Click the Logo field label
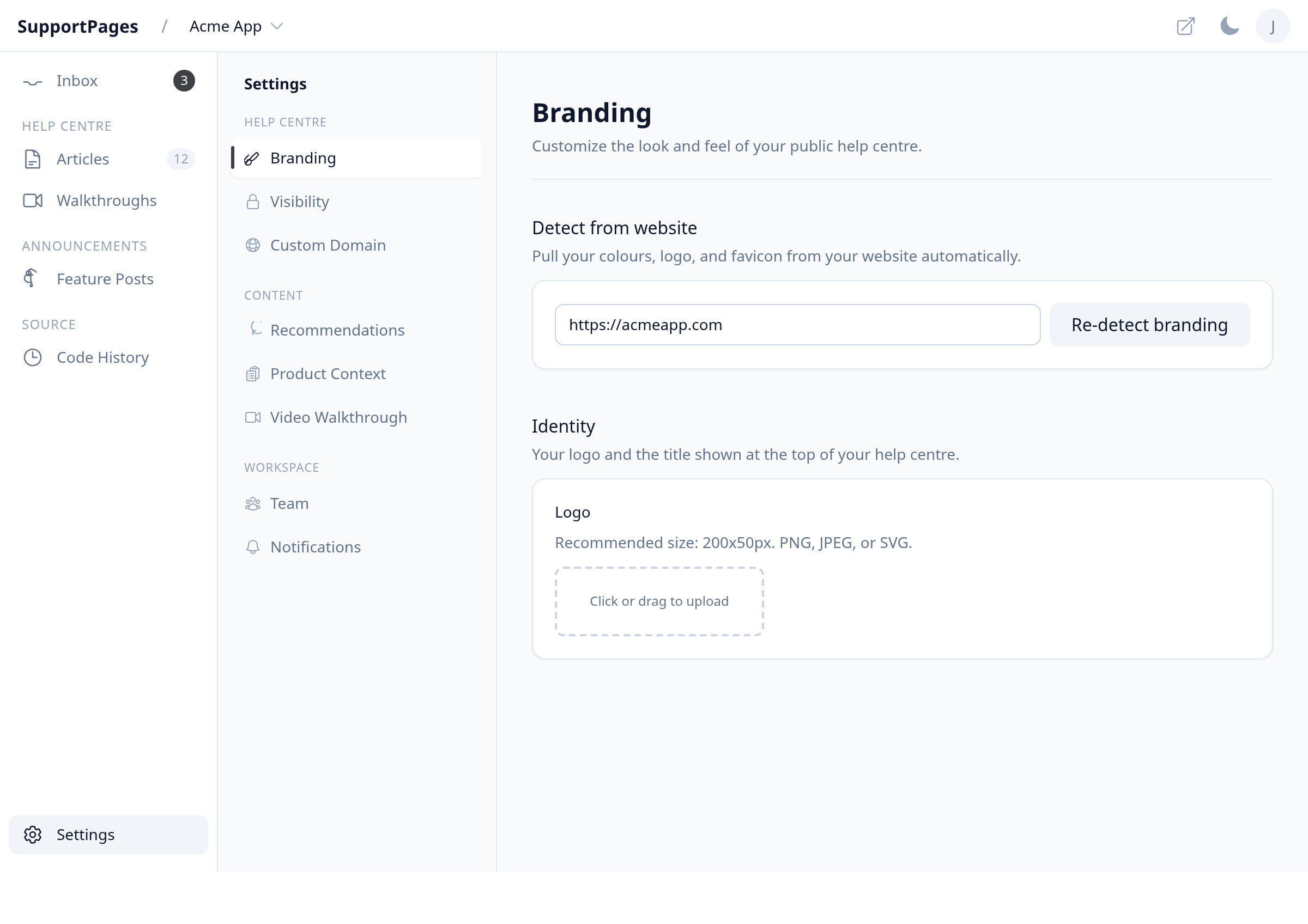This screenshot has width=1308, height=924. coord(573,512)
